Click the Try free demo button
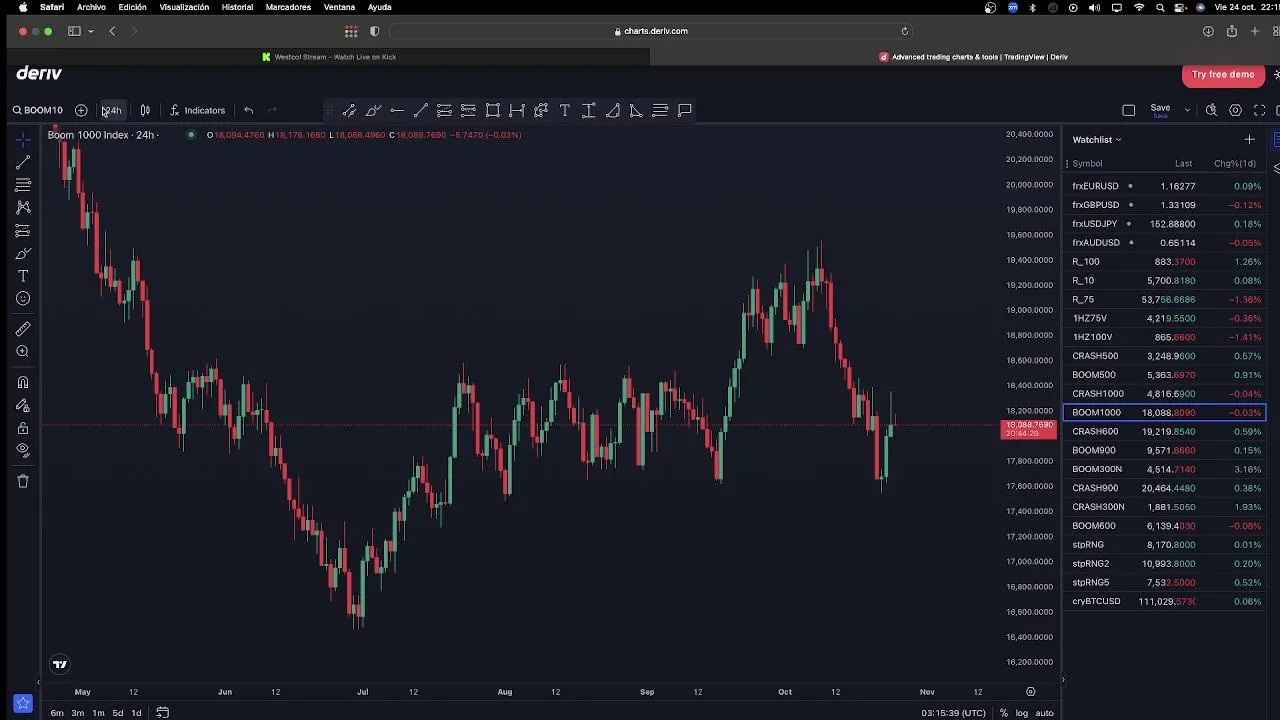Image resolution: width=1280 pixels, height=720 pixels. click(x=1222, y=75)
